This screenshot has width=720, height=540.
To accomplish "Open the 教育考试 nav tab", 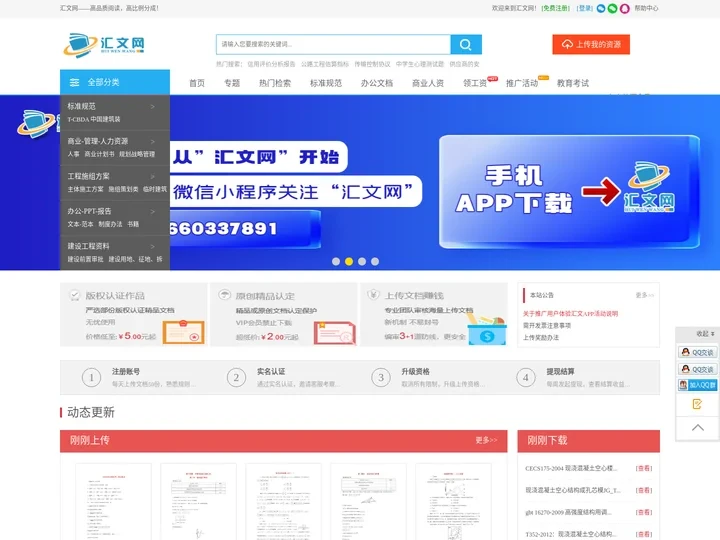I will [x=573, y=83].
